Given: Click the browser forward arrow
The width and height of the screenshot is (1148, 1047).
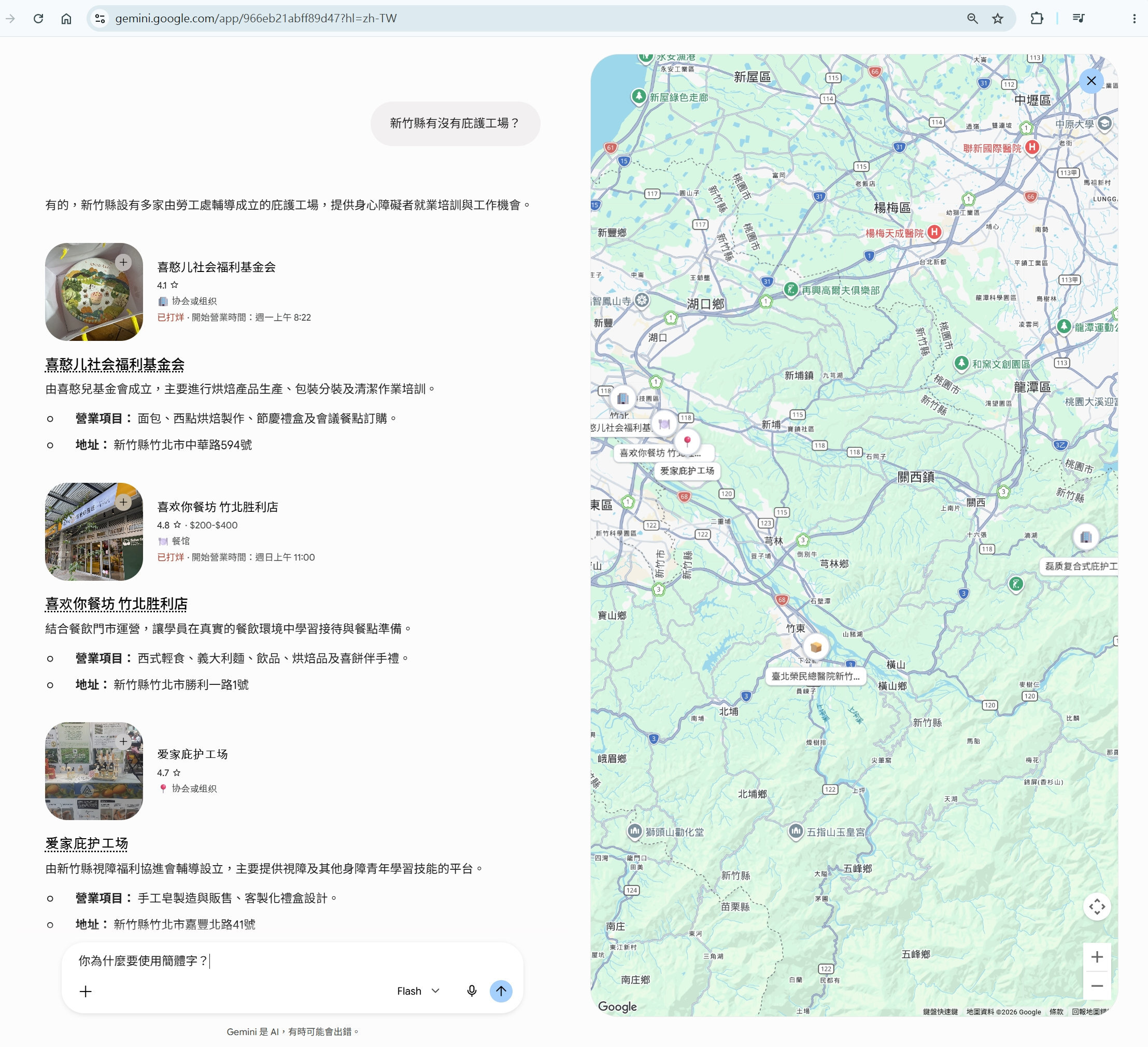Looking at the screenshot, I should pyautogui.click(x=10, y=18).
